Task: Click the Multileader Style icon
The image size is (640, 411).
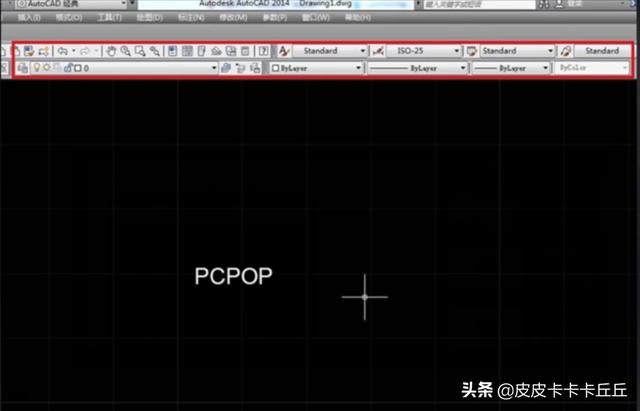Action: [x=565, y=51]
